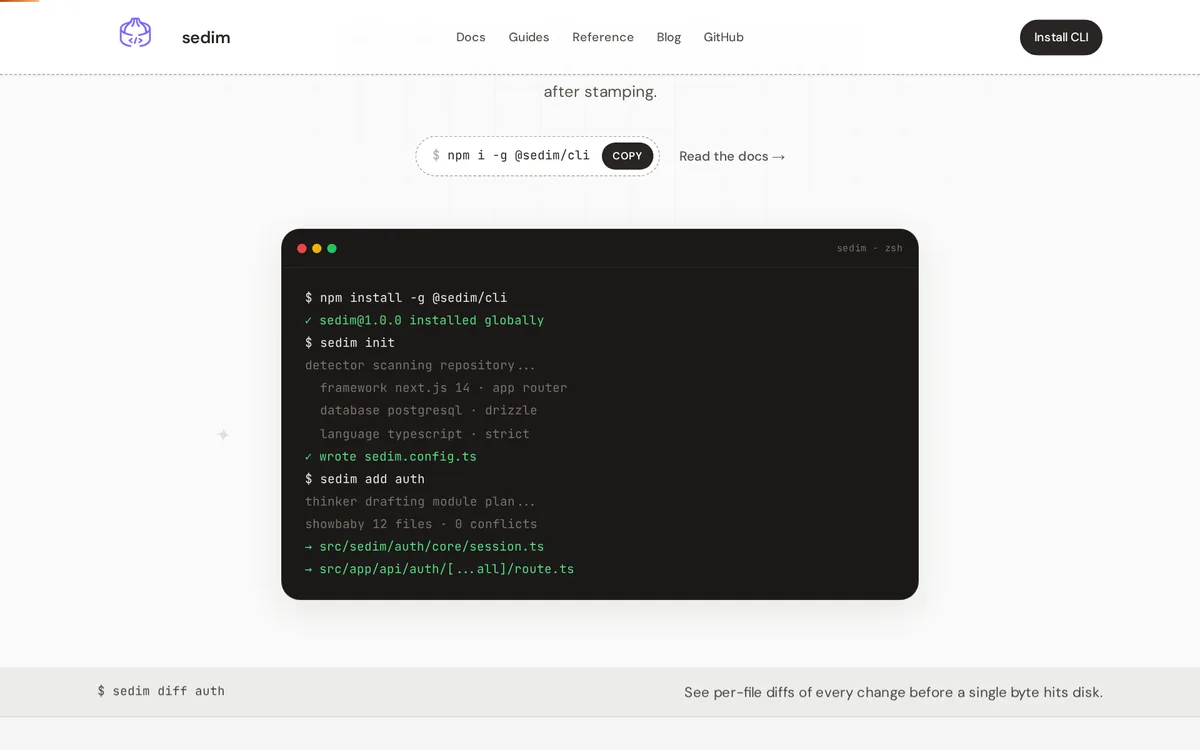Select the 'sedim@1.0.0 installed globally' line

pos(425,320)
